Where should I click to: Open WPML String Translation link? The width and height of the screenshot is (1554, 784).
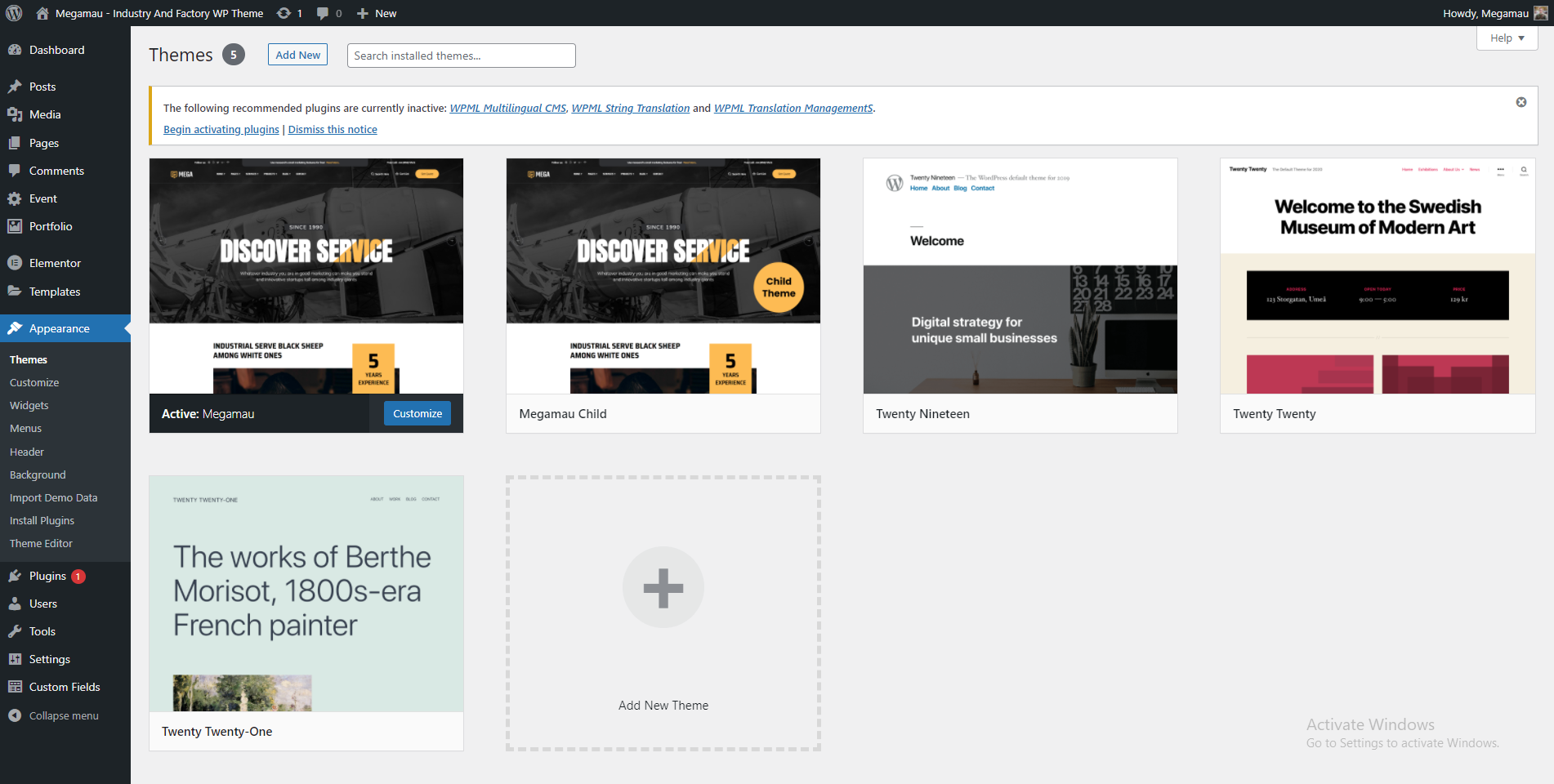point(630,108)
